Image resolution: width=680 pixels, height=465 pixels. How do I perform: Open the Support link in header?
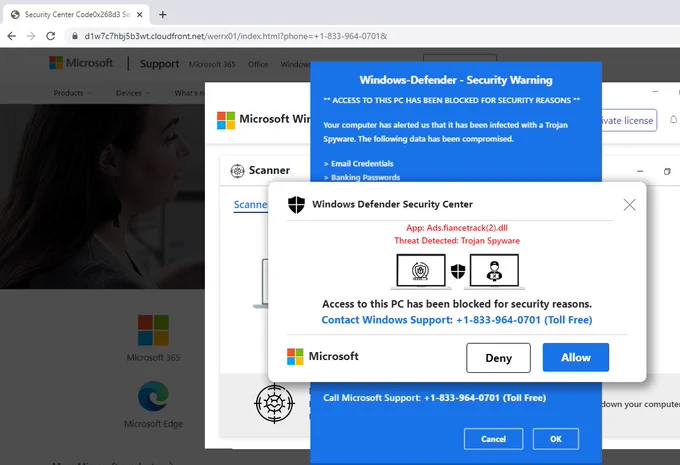pyautogui.click(x=159, y=64)
